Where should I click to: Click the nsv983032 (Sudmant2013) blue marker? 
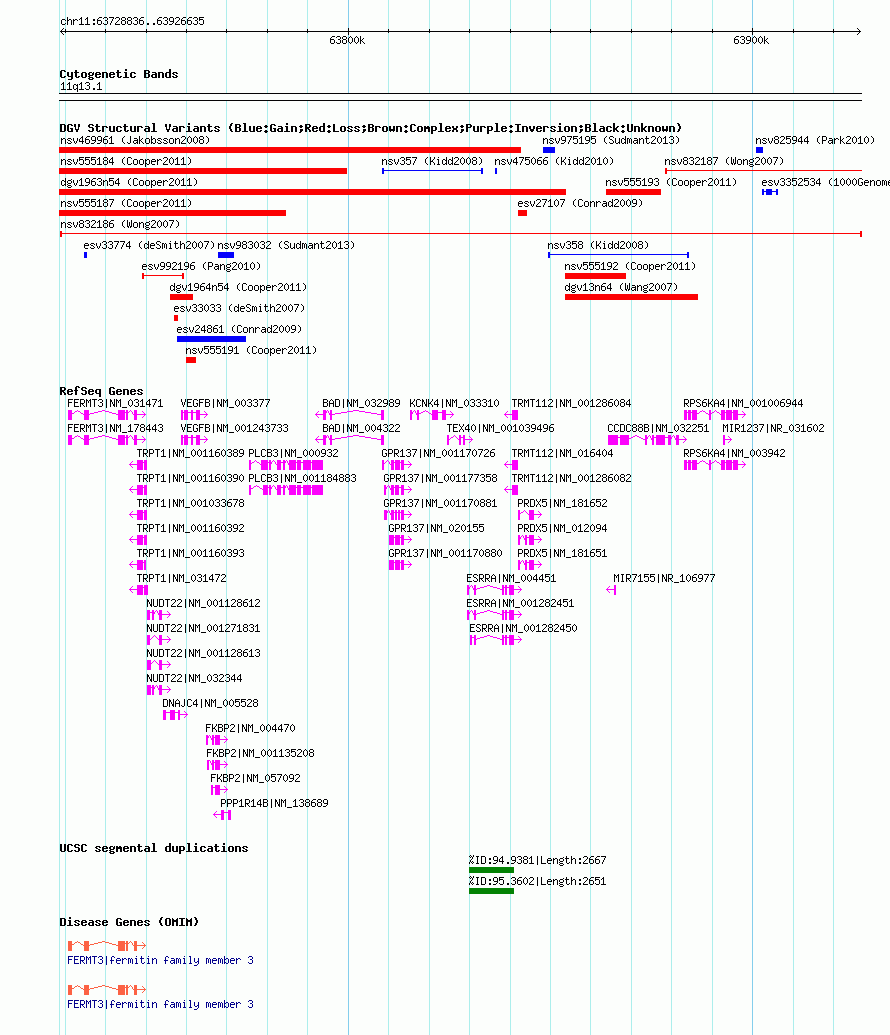(x=226, y=255)
